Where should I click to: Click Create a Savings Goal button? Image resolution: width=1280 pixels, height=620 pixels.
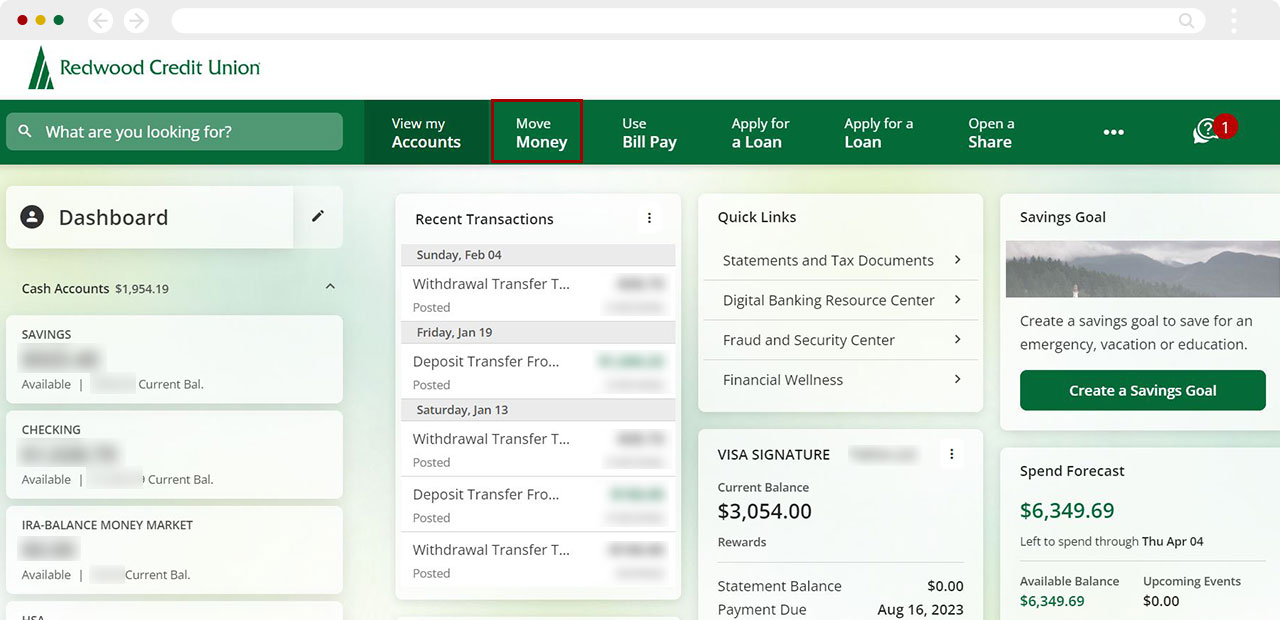(1143, 390)
